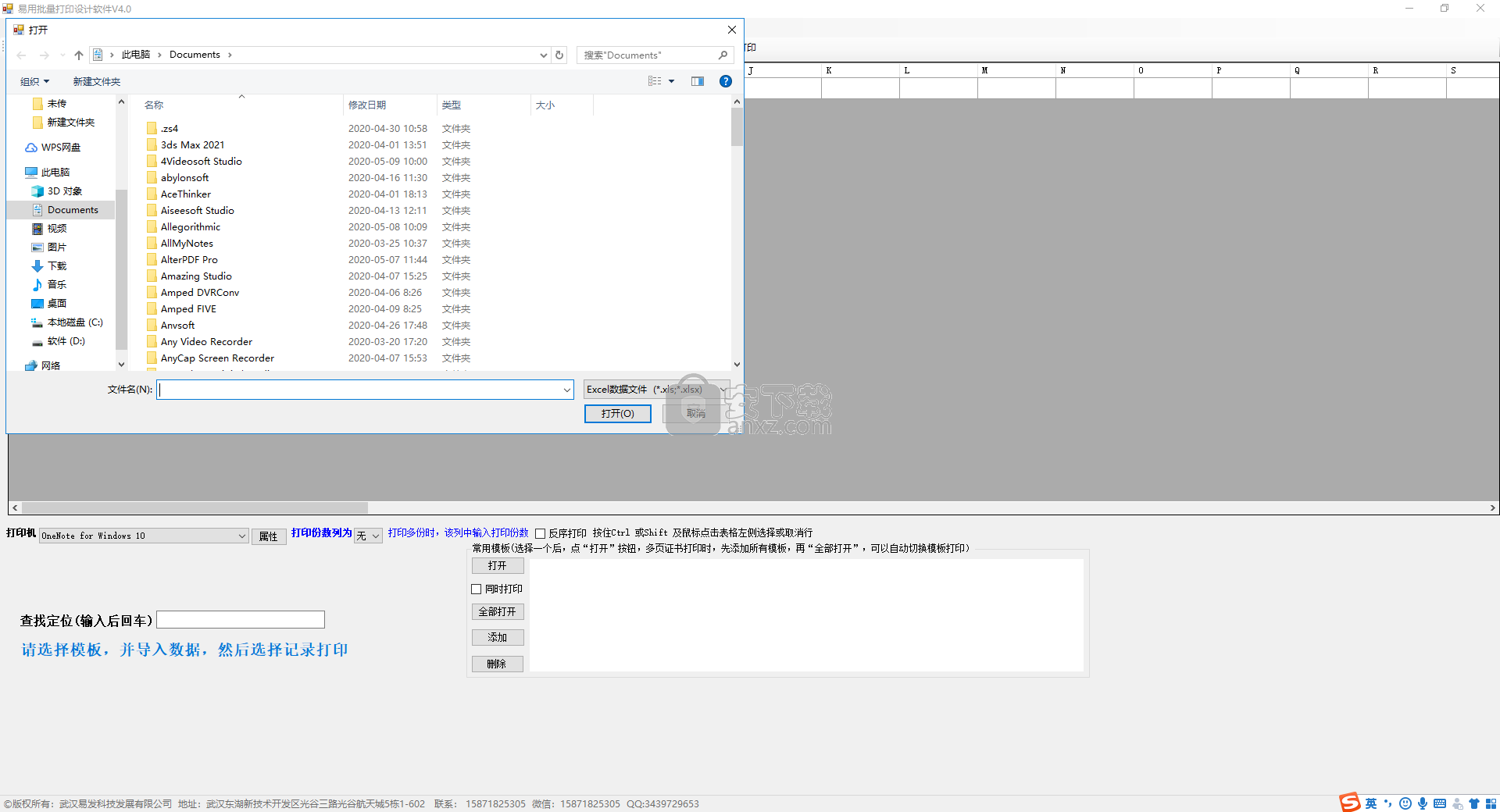The width and height of the screenshot is (1500, 812).
Task: Click the template 打开 button
Action: click(498, 566)
